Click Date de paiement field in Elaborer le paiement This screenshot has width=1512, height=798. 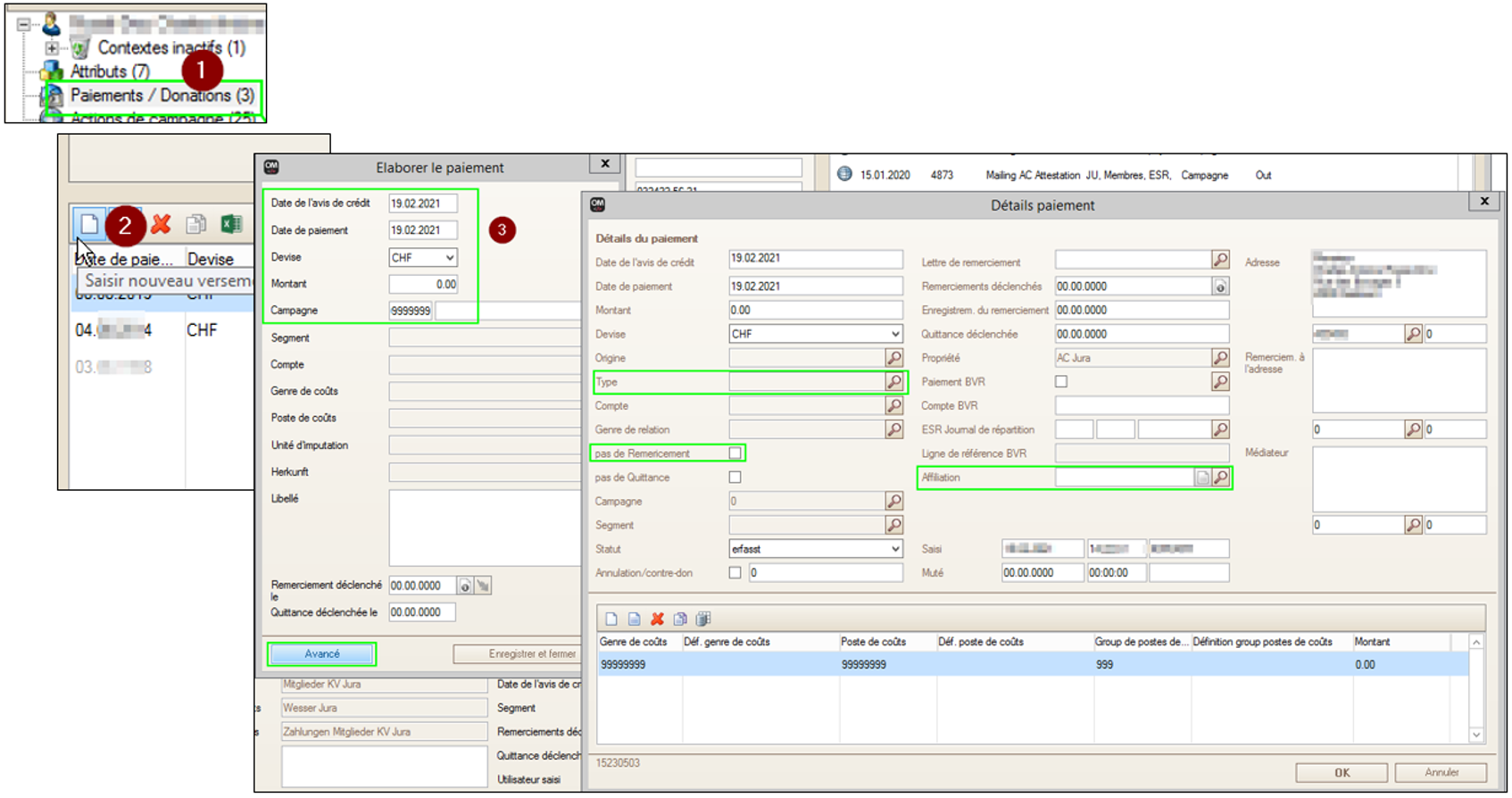[x=423, y=230]
